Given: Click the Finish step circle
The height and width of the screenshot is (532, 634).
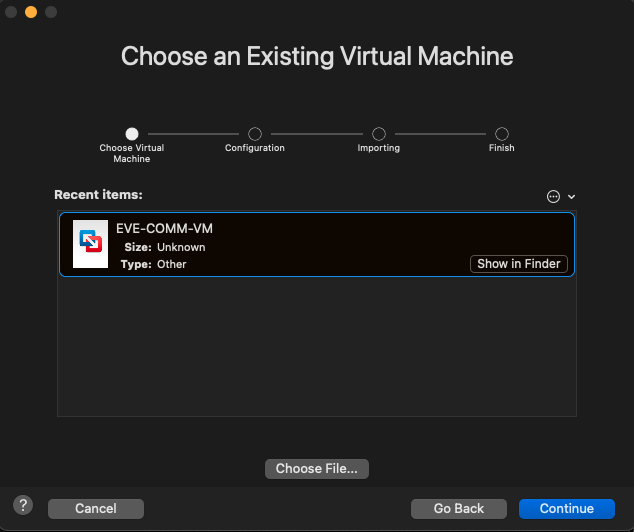Looking at the screenshot, I should coord(502,134).
